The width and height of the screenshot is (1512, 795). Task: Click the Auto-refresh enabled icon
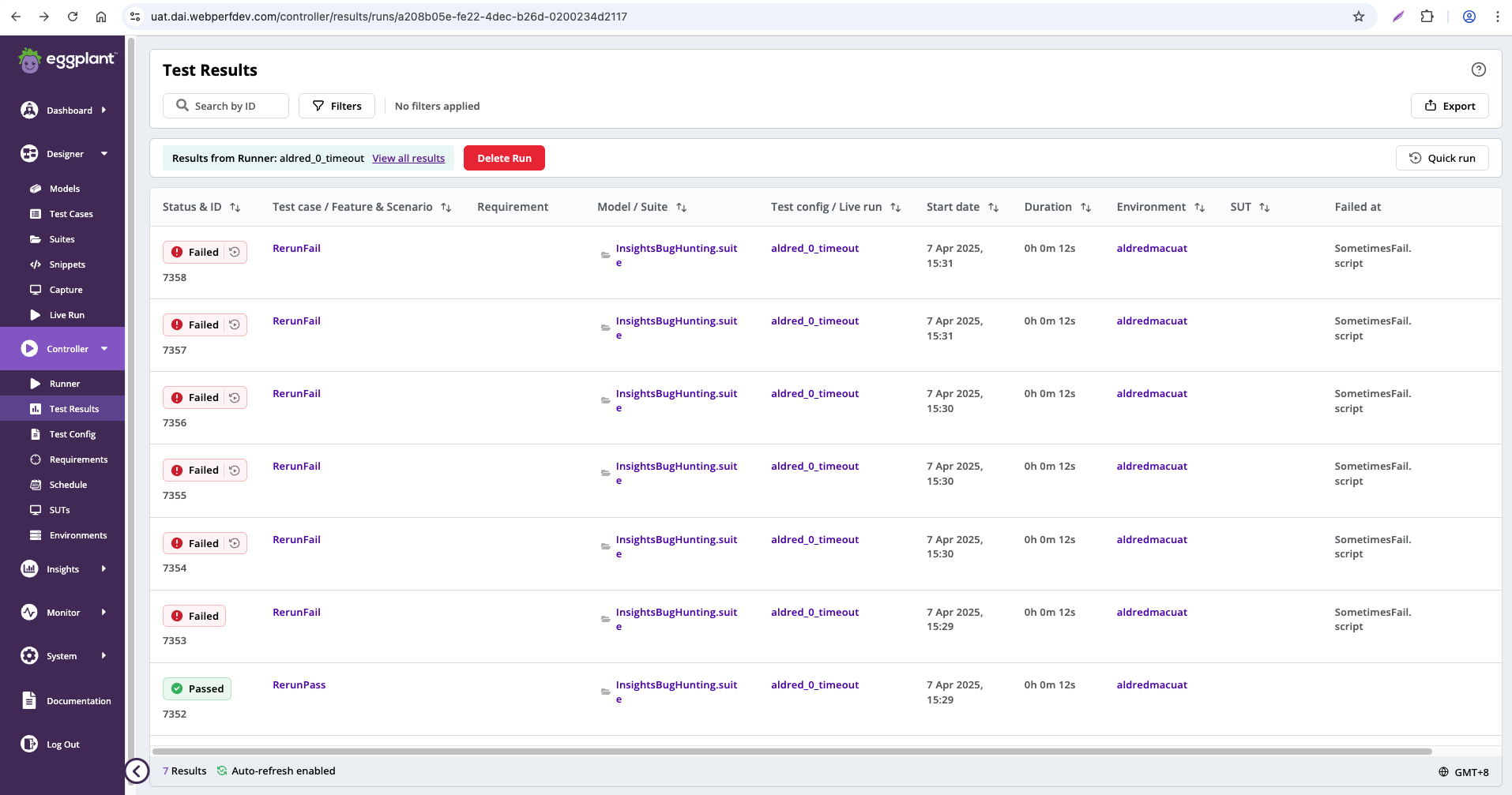[x=222, y=771]
